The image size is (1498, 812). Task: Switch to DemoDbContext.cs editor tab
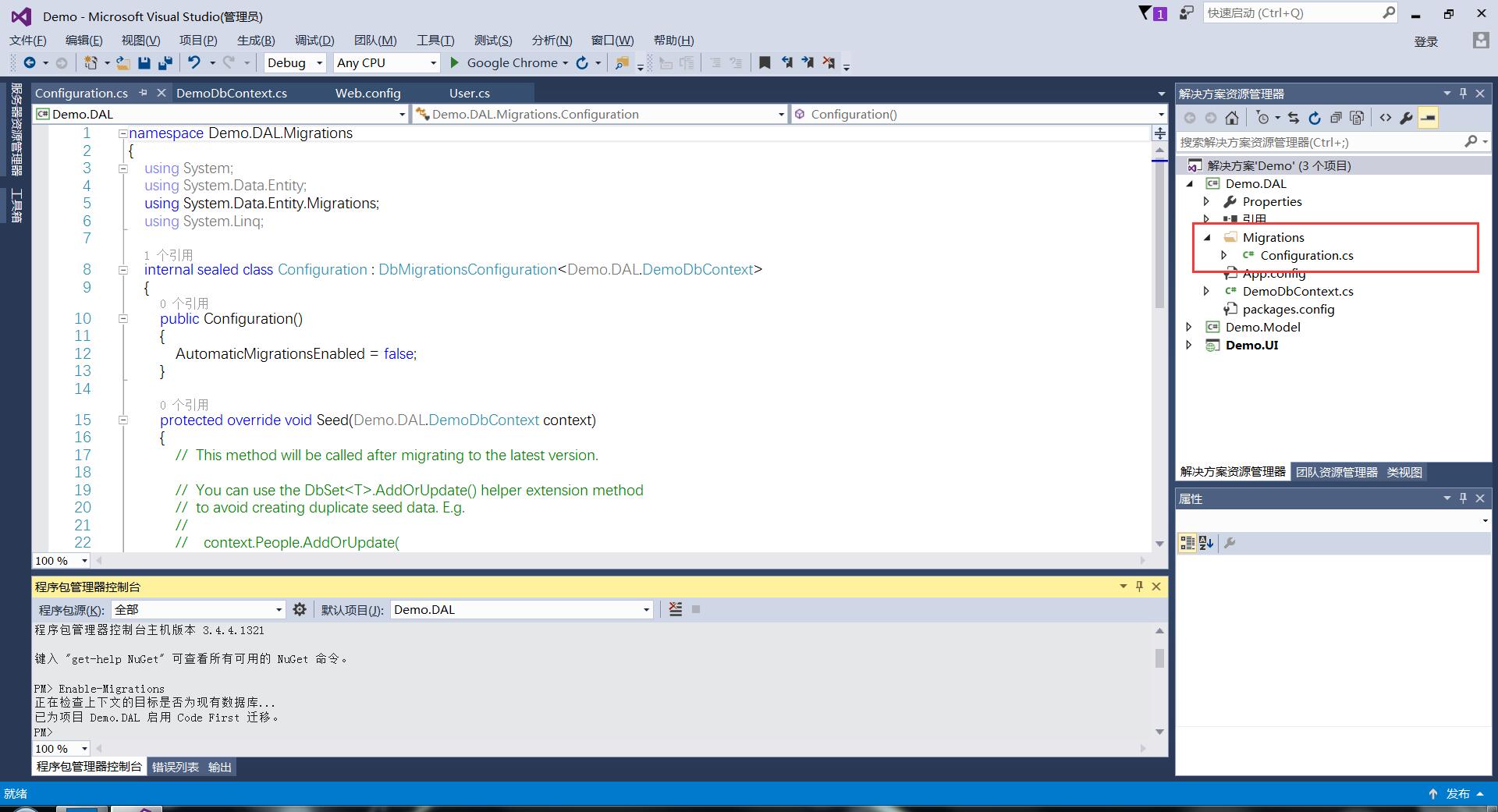click(x=232, y=93)
